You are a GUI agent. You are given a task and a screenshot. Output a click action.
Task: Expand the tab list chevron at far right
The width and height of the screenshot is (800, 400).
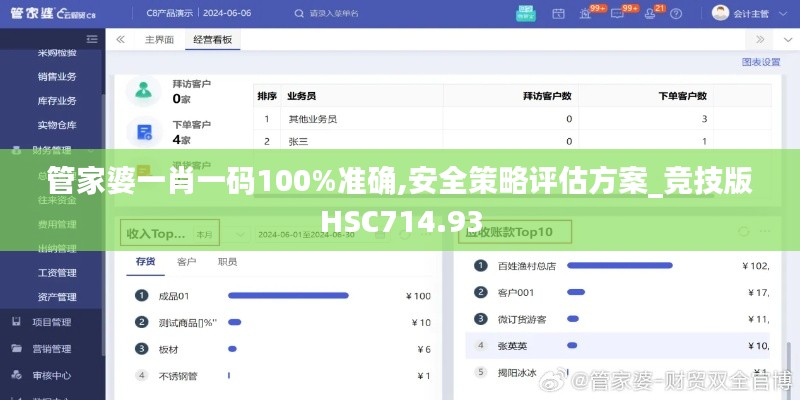[787, 40]
